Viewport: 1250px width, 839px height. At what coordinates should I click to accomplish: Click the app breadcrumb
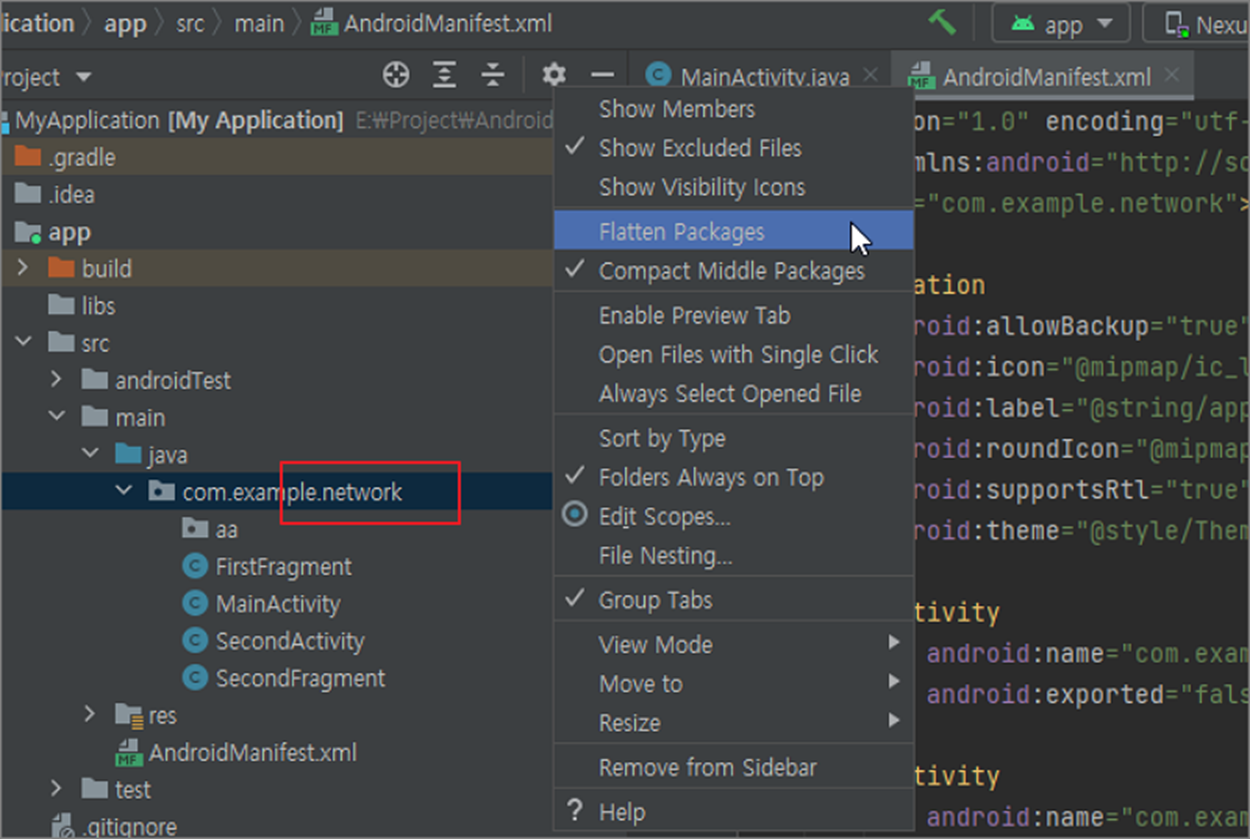point(125,23)
